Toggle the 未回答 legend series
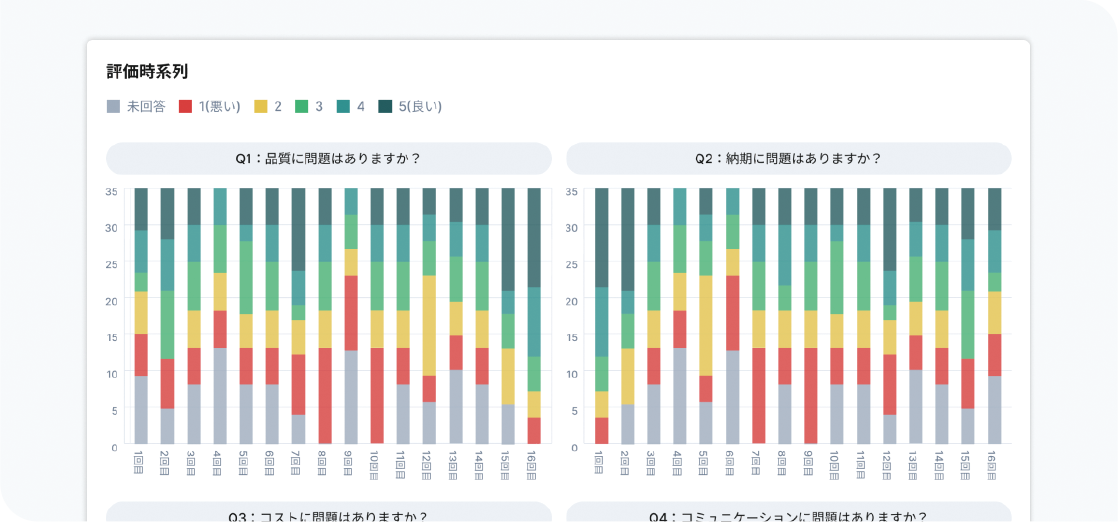1118x522 pixels. click(136, 106)
